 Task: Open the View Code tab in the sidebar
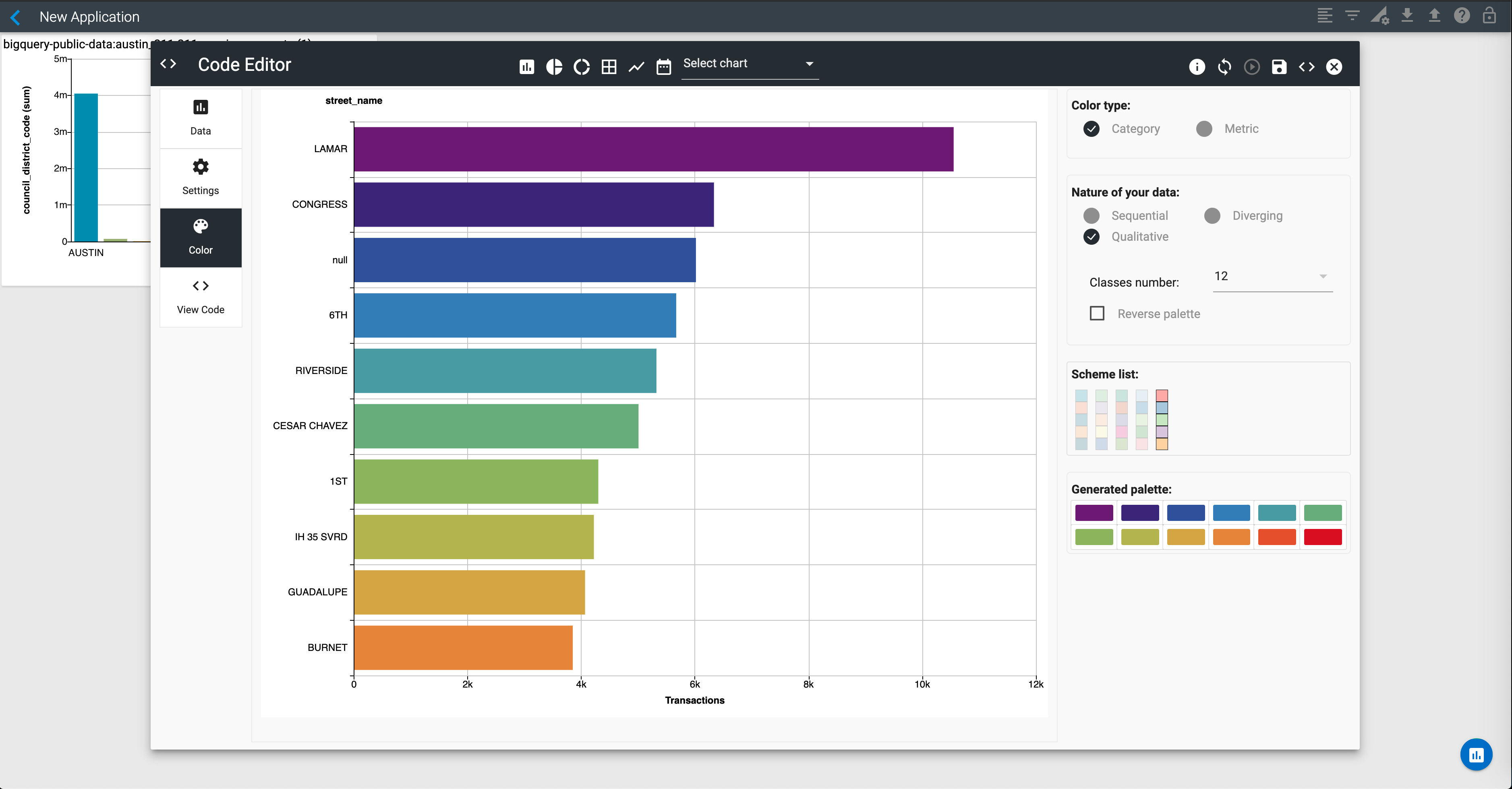coord(201,297)
